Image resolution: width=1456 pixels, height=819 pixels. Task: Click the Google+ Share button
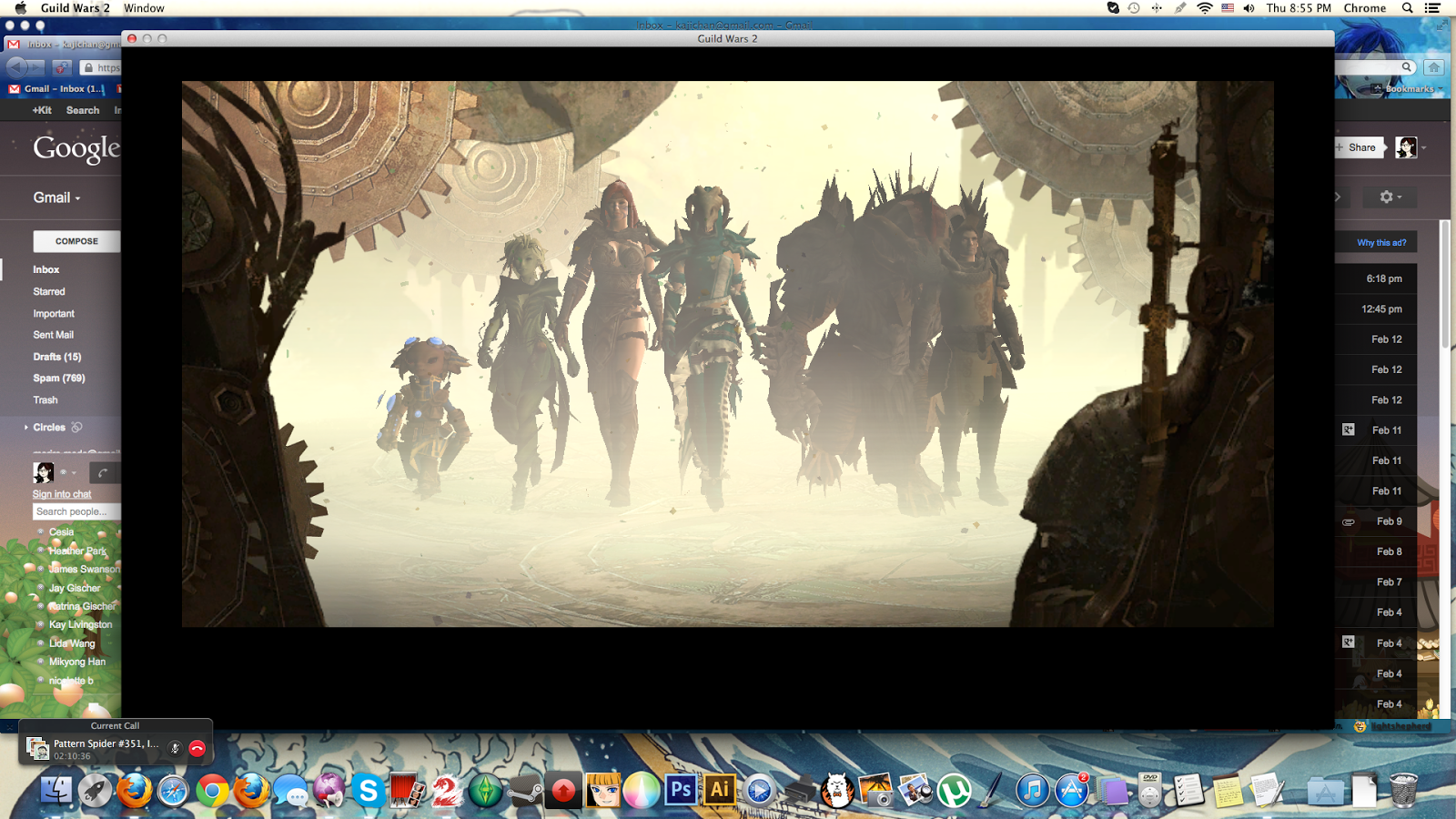pos(1360,147)
